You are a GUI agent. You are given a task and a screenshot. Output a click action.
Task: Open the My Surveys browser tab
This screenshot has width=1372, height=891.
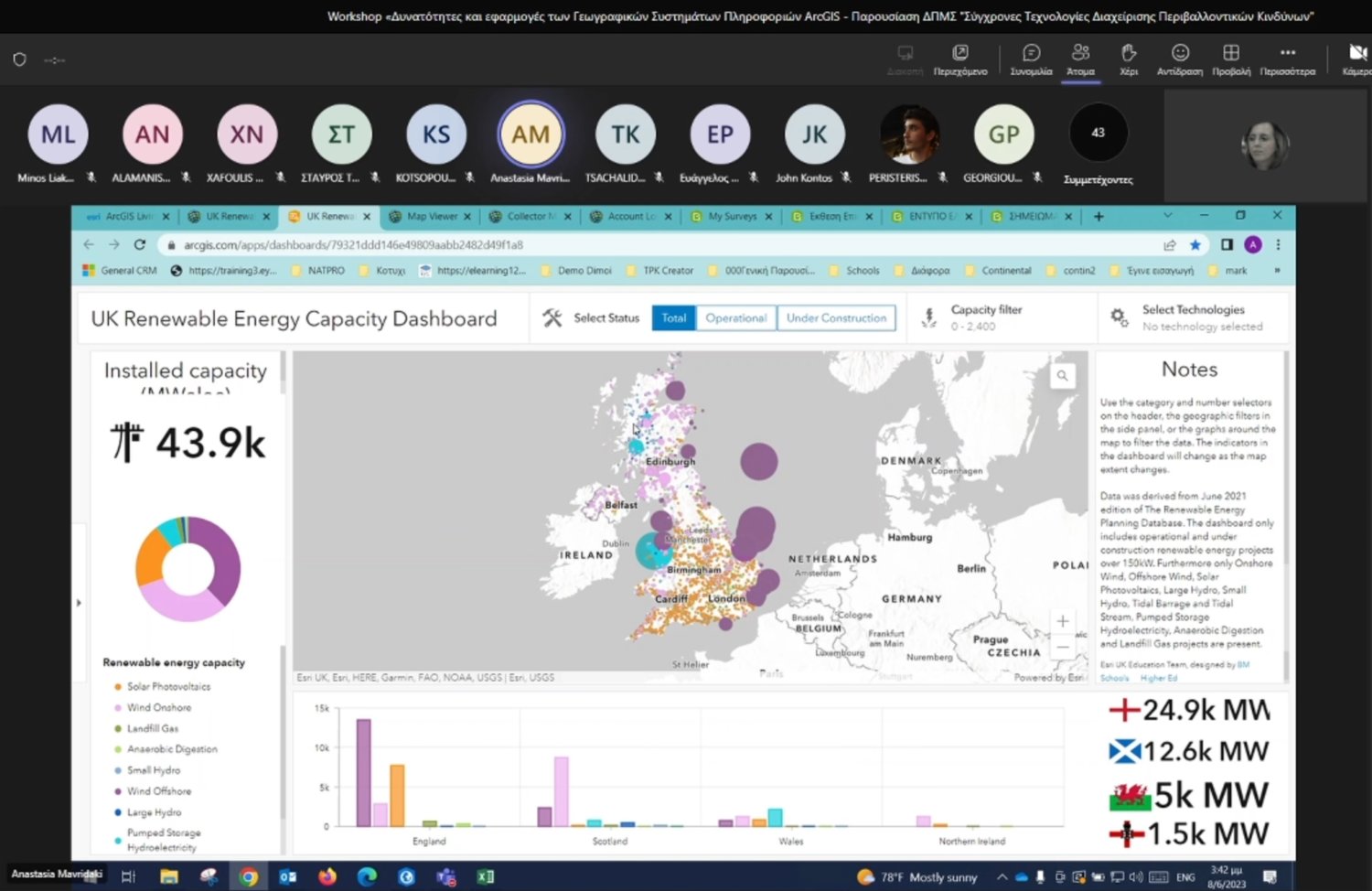click(x=732, y=217)
